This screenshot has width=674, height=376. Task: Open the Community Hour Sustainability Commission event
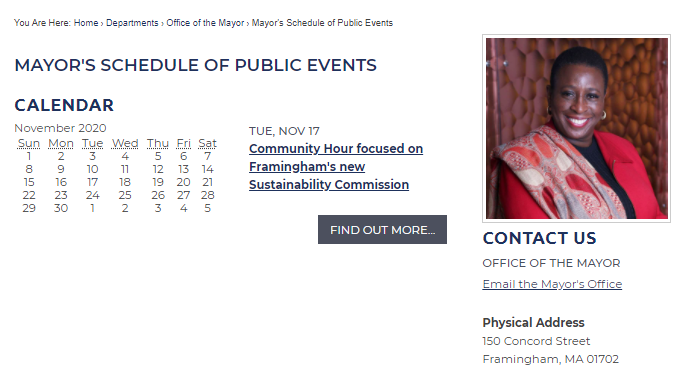[336, 166]
